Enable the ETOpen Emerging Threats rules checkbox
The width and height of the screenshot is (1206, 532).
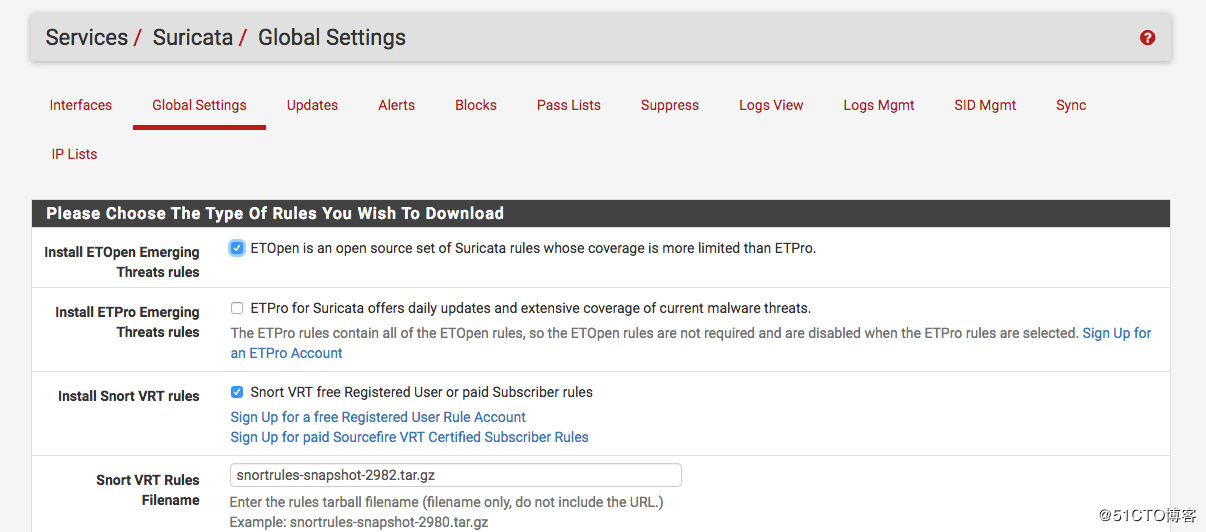tap(237, 248)
